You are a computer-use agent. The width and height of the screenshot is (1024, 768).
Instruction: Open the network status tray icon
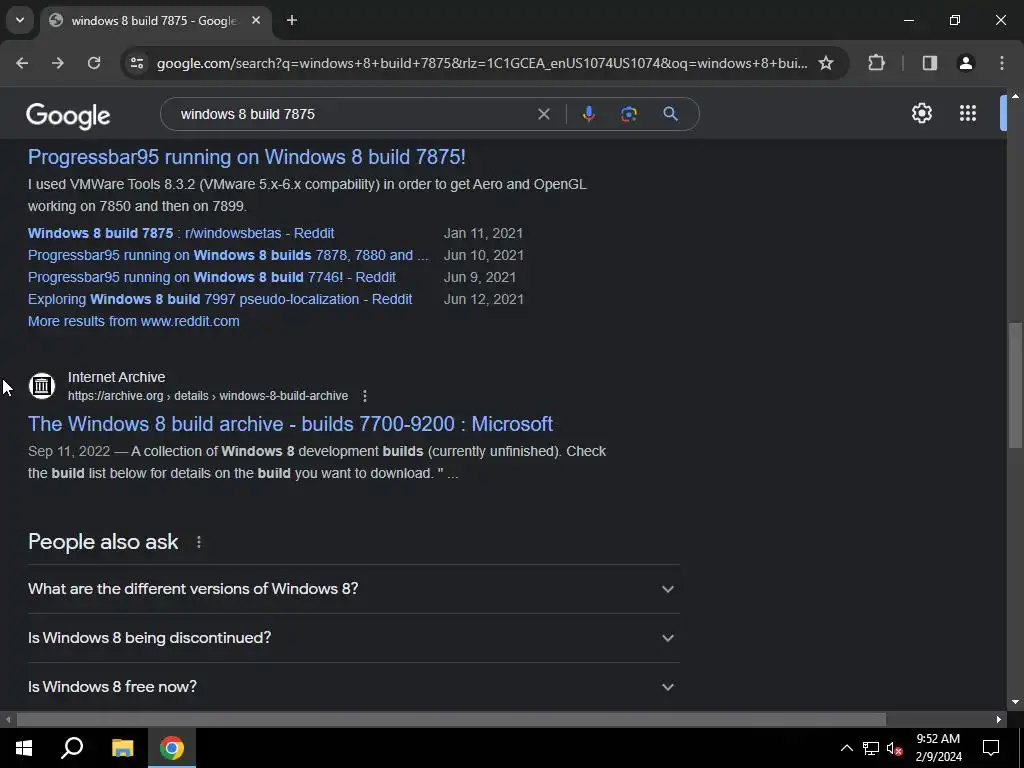(x=871, y=748)
